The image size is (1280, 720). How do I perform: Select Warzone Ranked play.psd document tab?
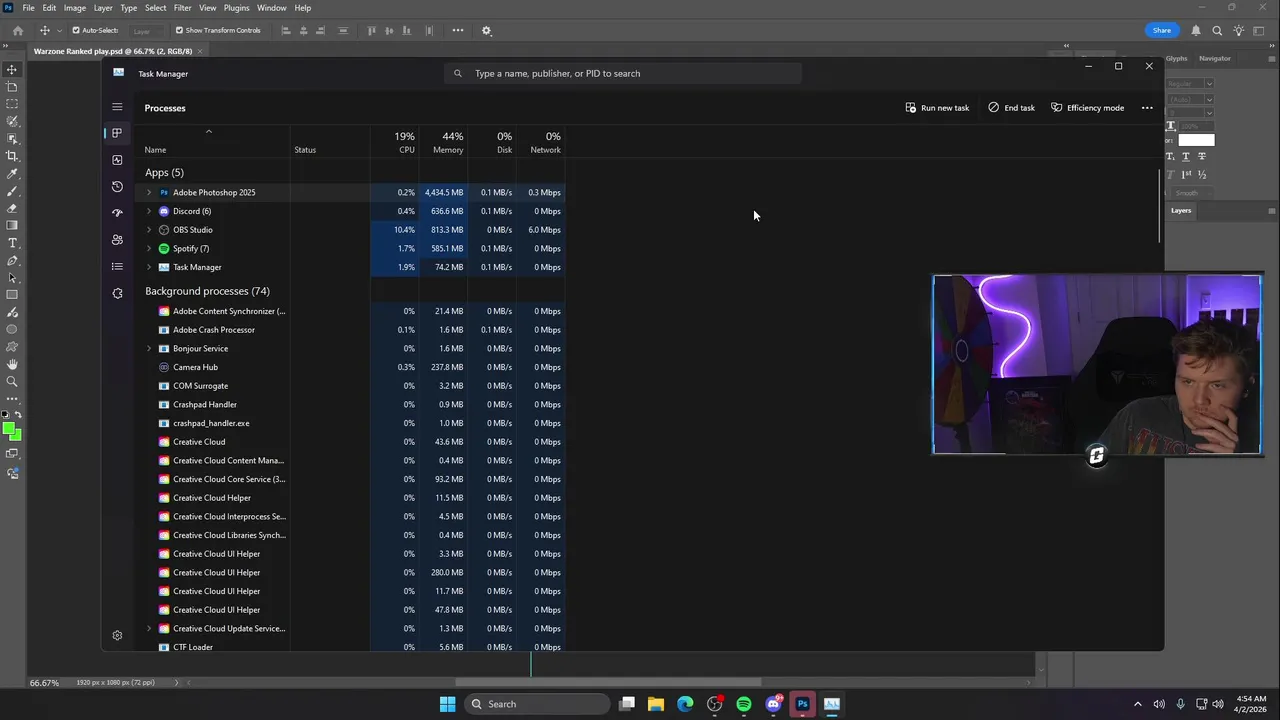(x=113, y=51)
